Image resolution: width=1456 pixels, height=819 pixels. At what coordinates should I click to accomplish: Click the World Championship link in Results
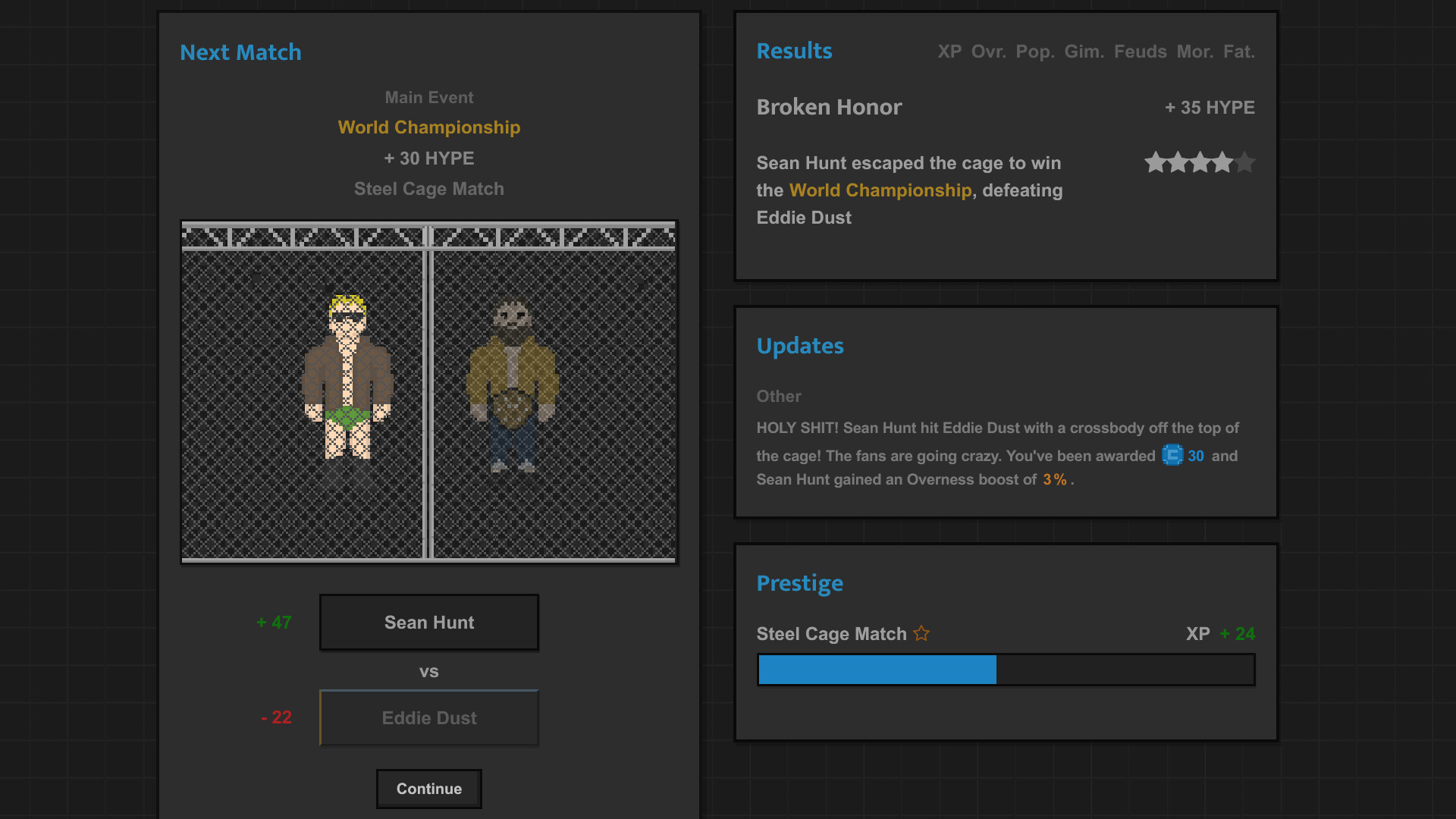pyautogui.click(x=880, y=190)
